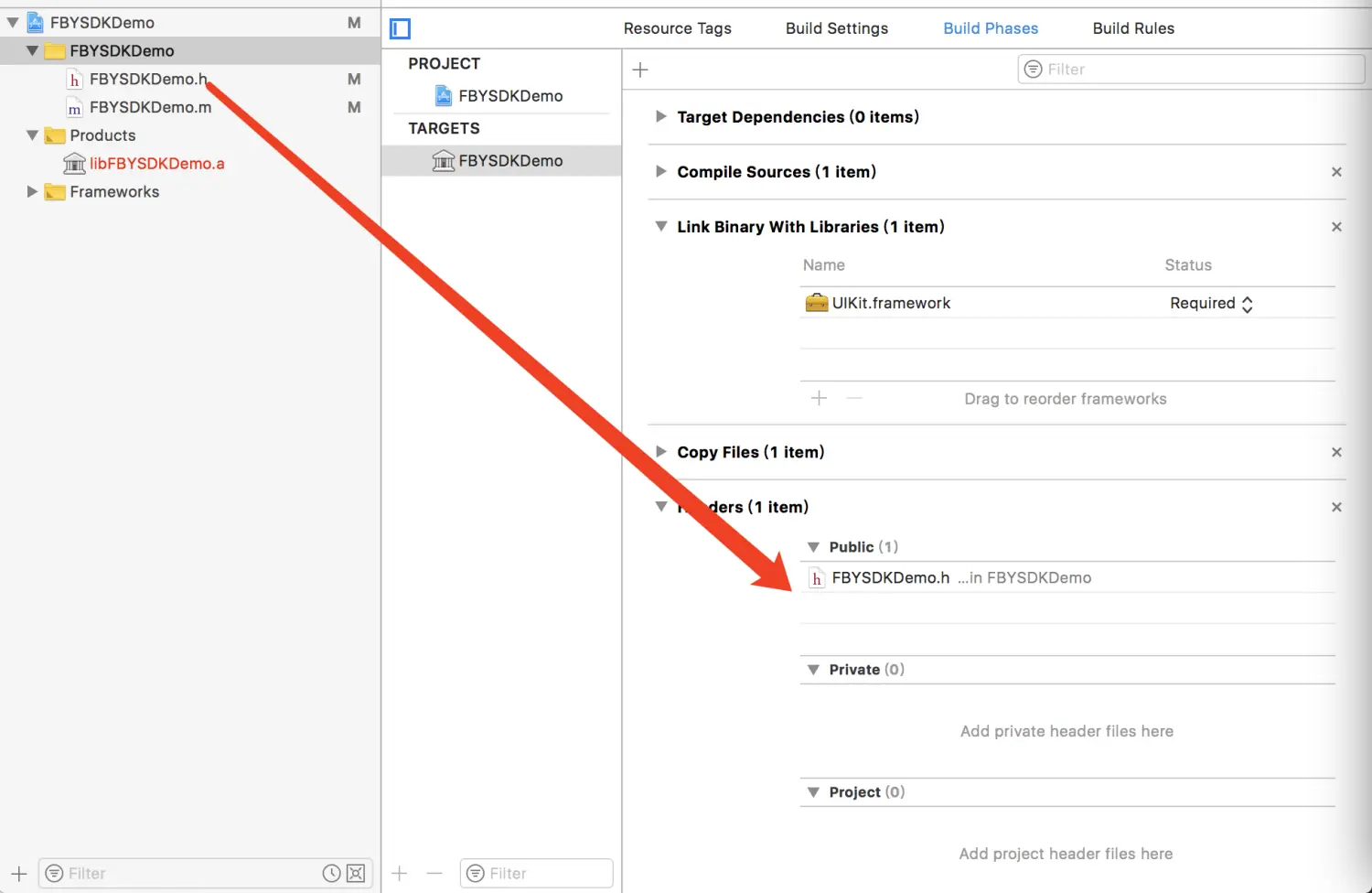Click the build phases Filter field

pos(1191,70)
